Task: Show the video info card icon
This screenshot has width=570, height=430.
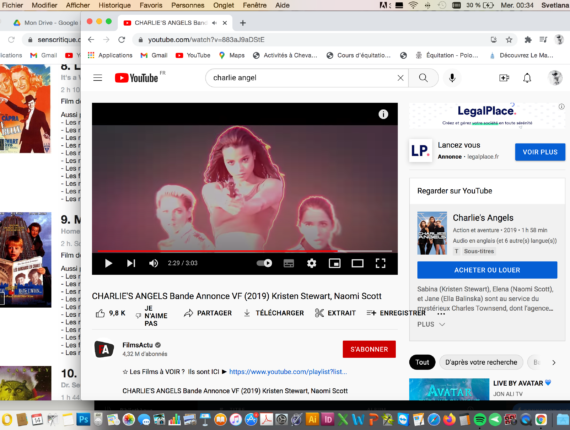Action: 383,114
